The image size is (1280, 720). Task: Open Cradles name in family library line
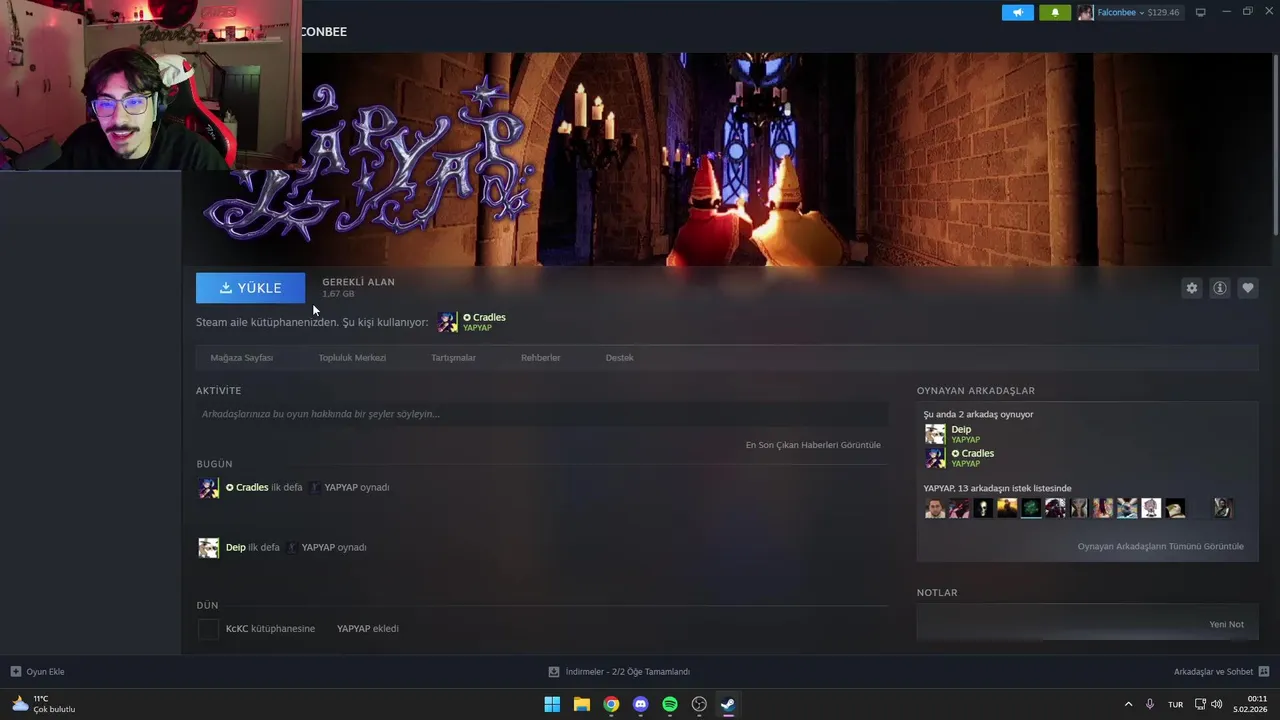pos(489,317)
